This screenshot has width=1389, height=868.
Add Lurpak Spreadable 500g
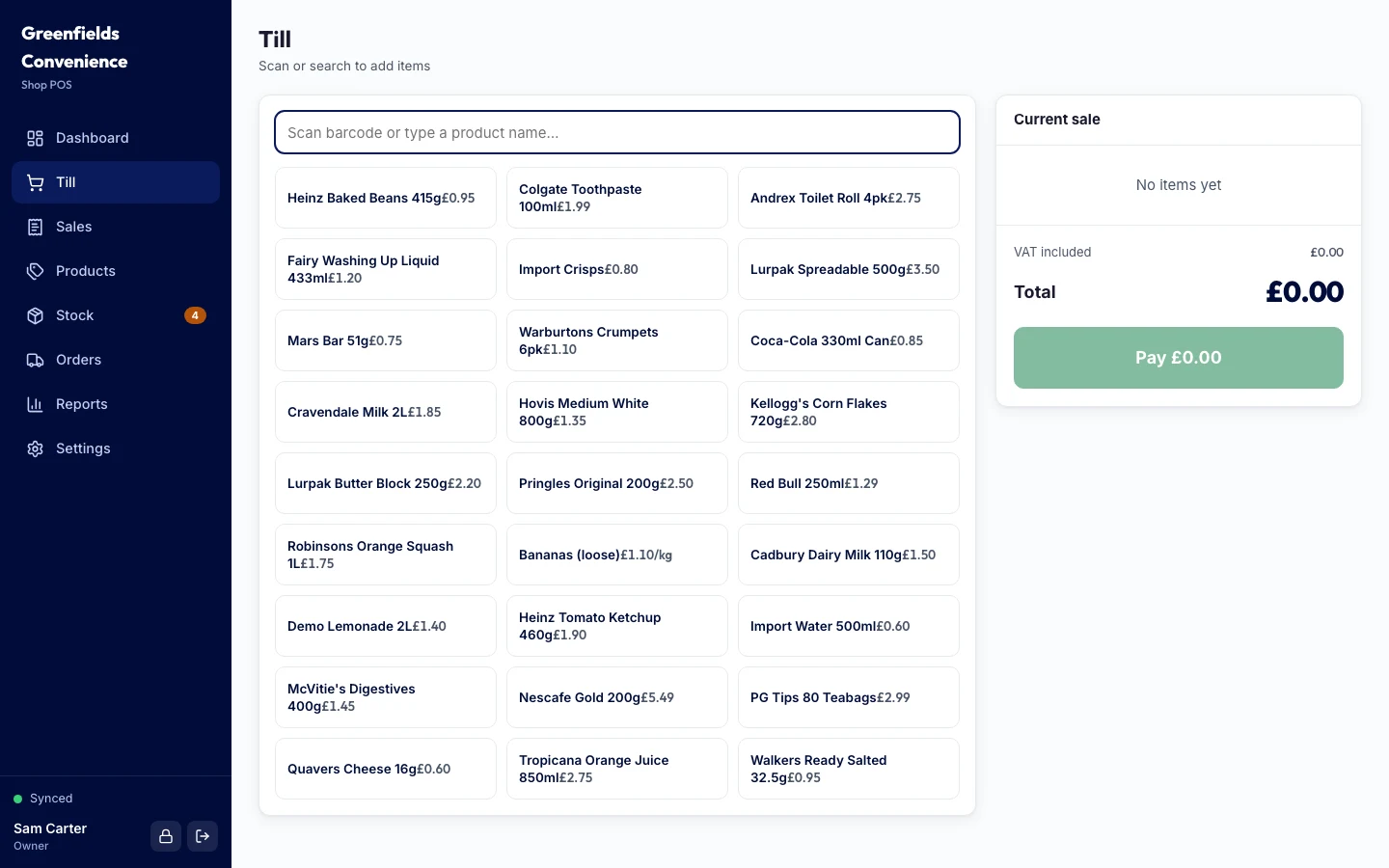coord(849,269)
